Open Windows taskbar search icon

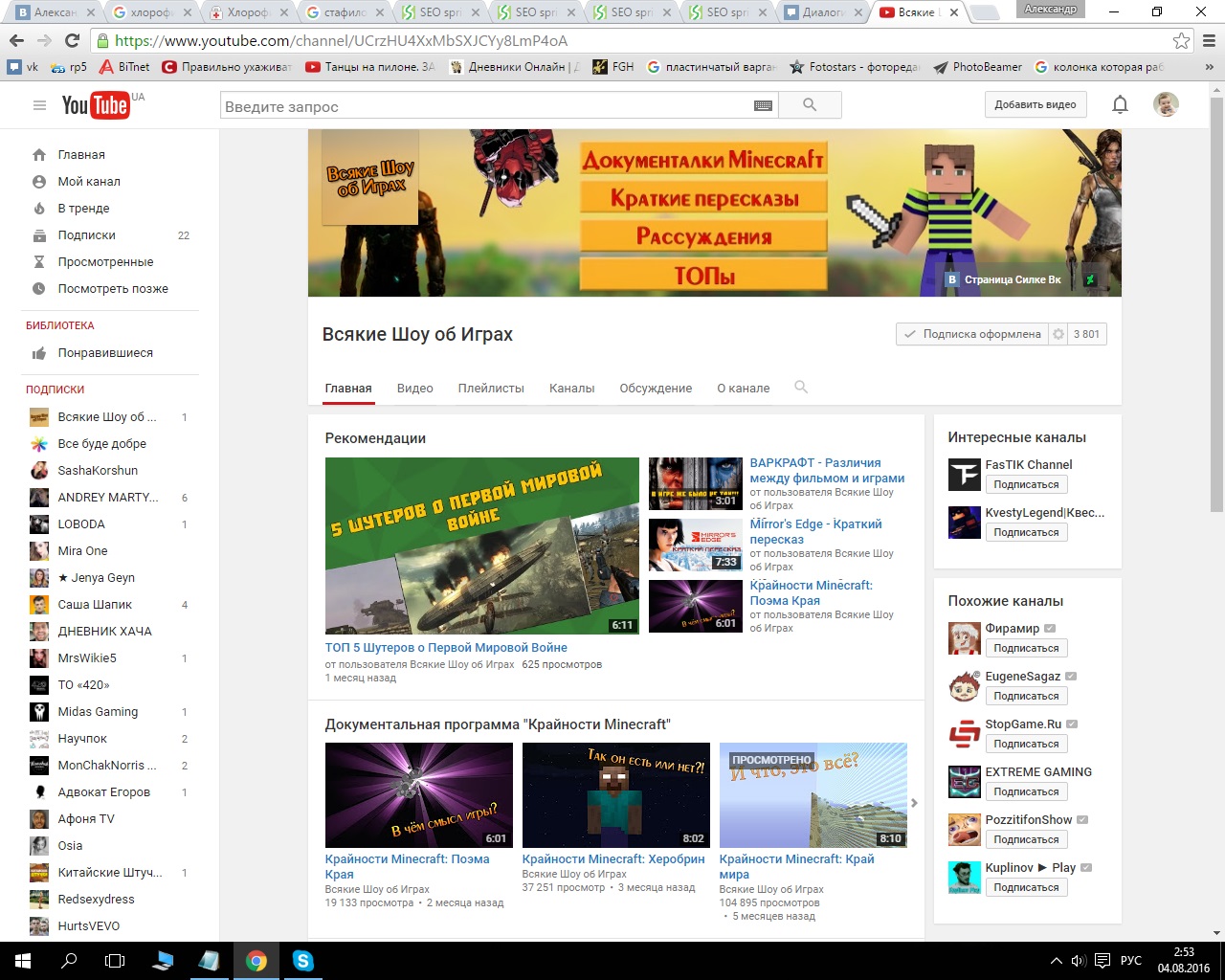click(x=69, y=961)
